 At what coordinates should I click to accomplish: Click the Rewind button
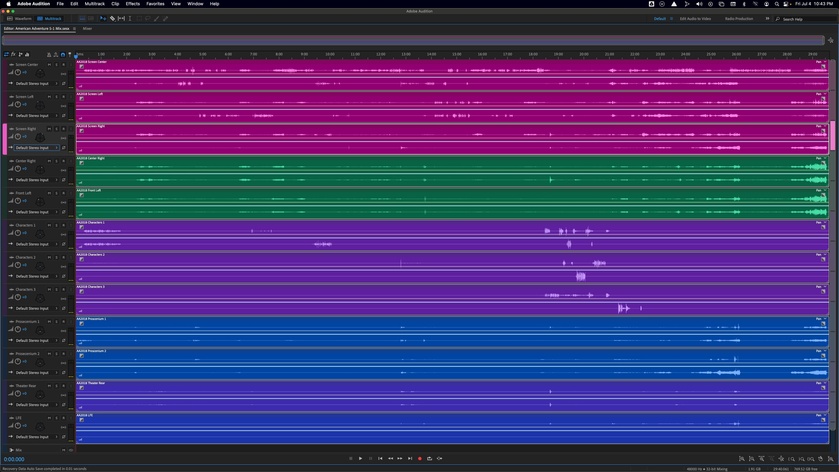[391, 459]
